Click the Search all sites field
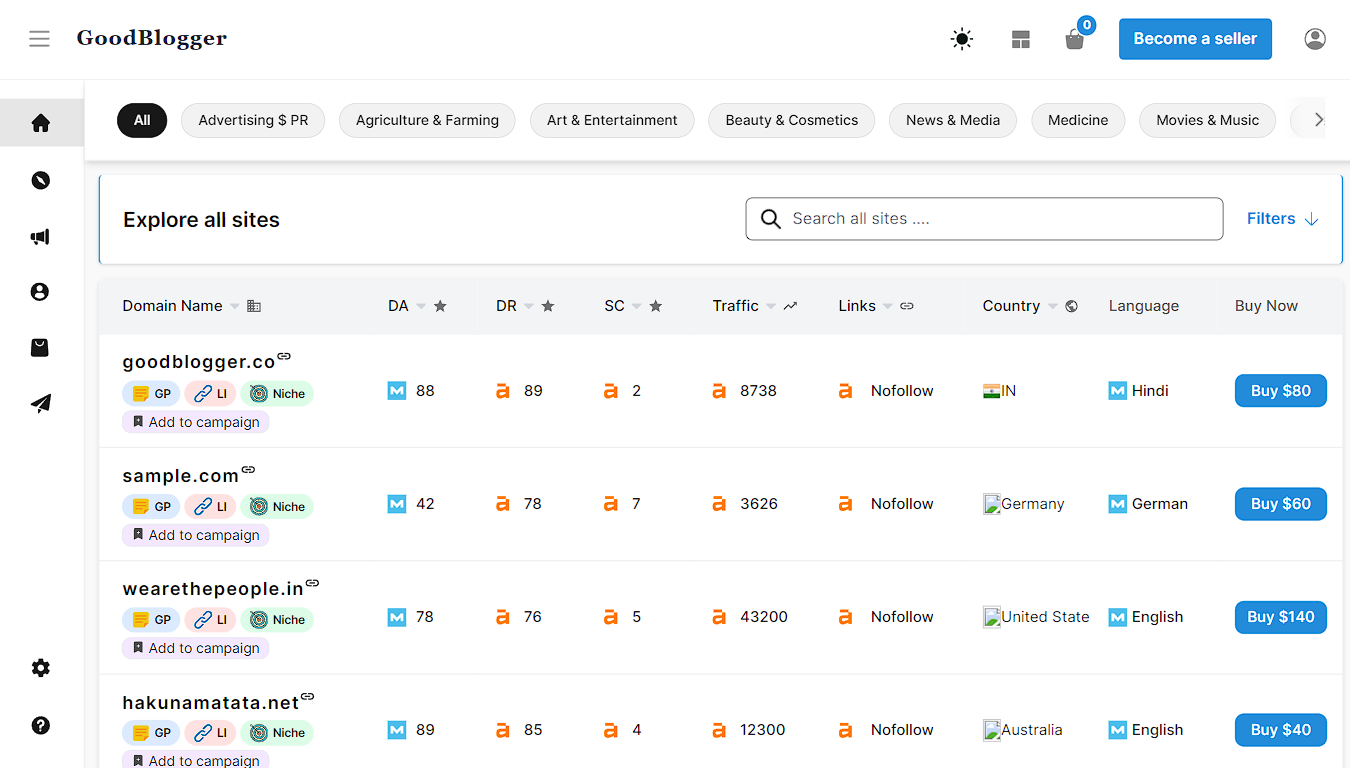The width and height of the screenshot is (1350, 768). tap(984, 219)
